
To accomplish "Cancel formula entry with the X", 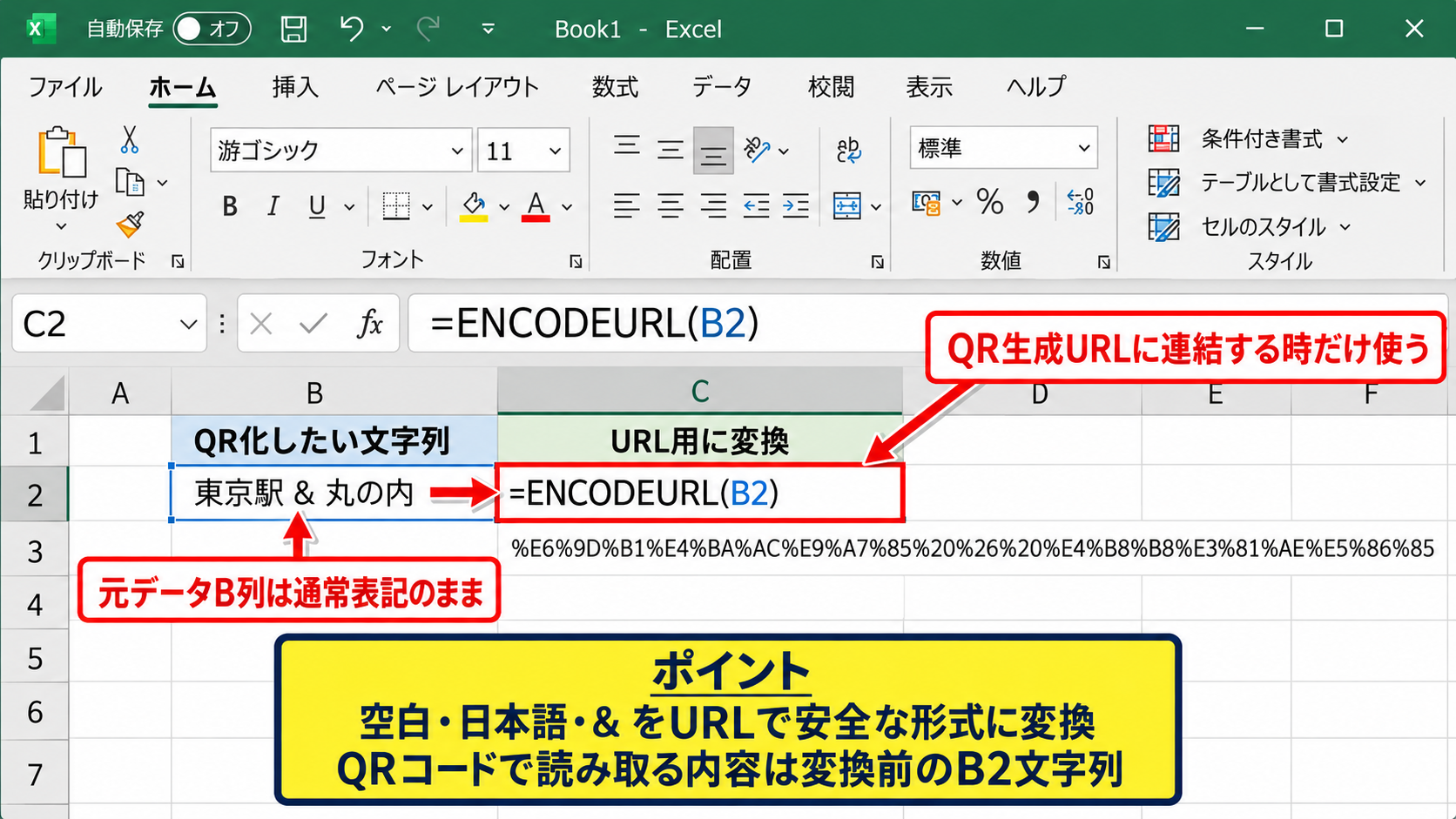I will click(260, 324).
